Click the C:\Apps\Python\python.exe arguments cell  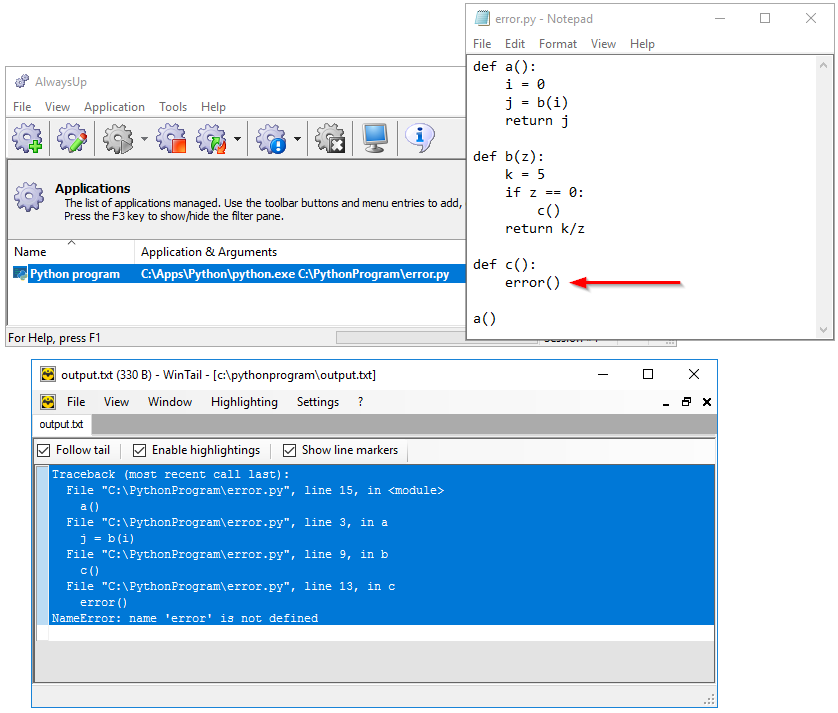pos(295,274)
